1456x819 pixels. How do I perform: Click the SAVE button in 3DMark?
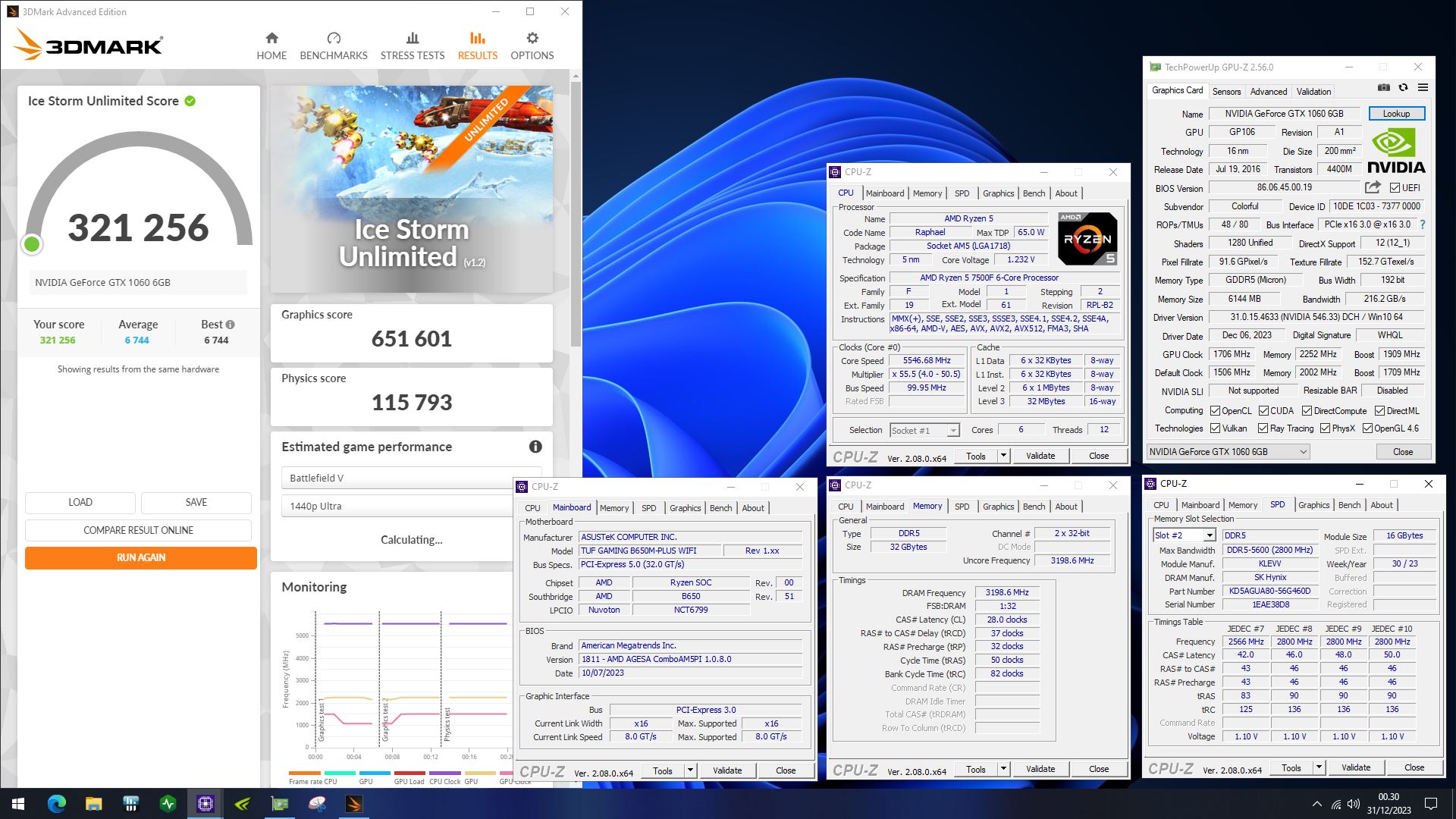click(x=196, y=502)
